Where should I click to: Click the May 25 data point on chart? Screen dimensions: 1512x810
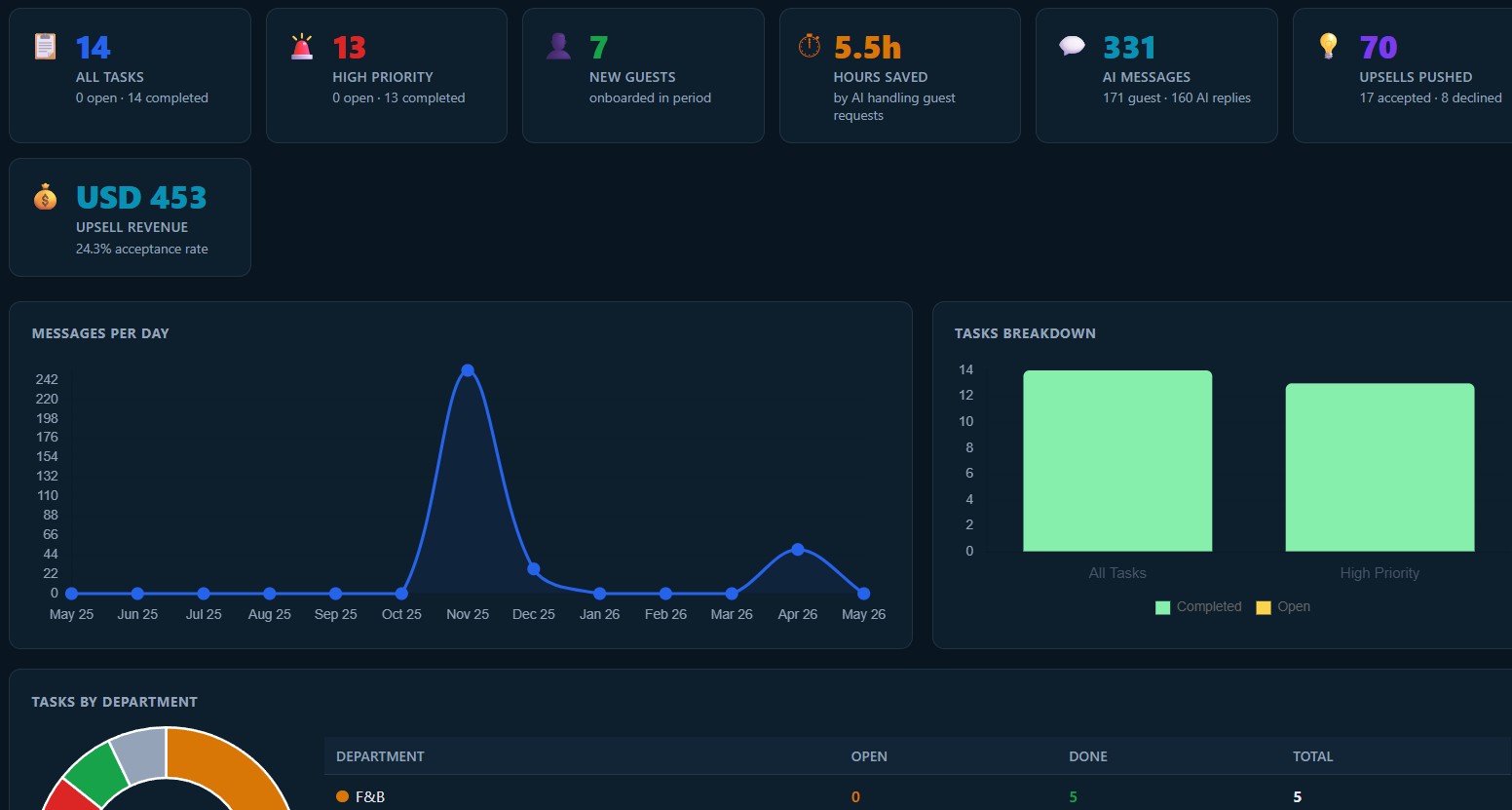pos(71,594)
